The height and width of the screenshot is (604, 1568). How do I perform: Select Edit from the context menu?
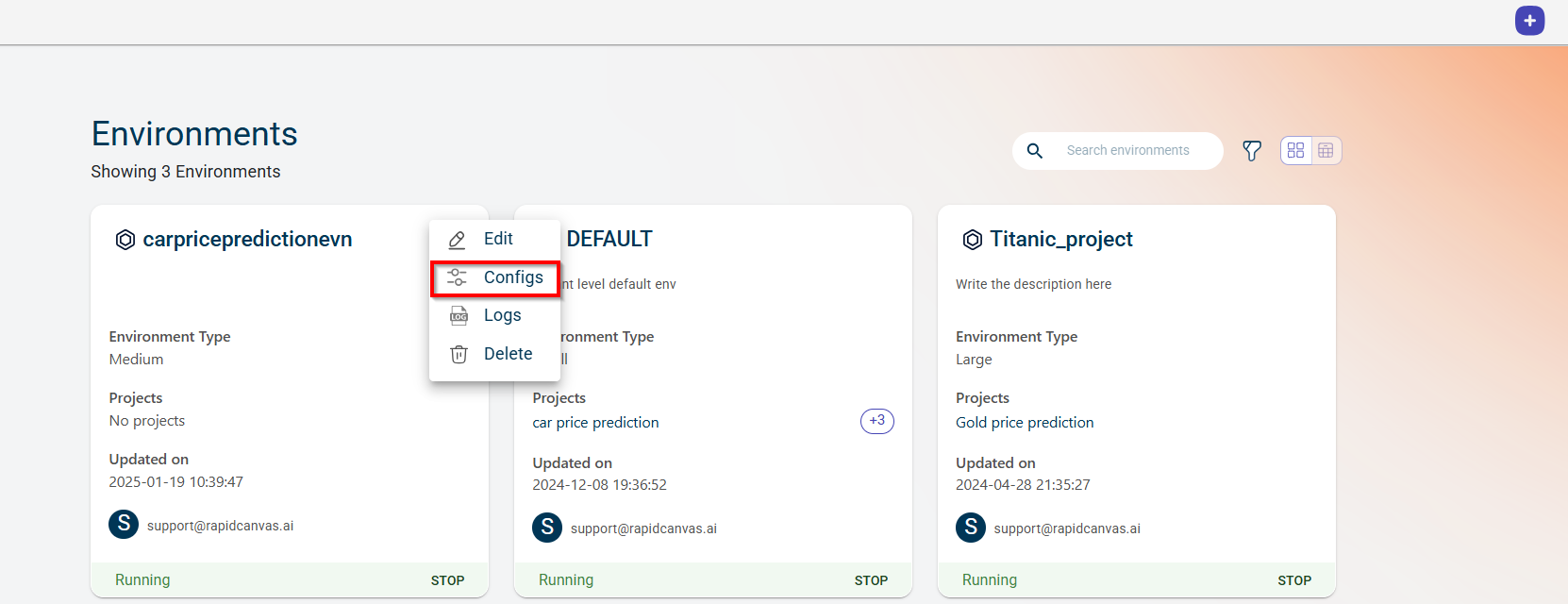click(498, 240)
